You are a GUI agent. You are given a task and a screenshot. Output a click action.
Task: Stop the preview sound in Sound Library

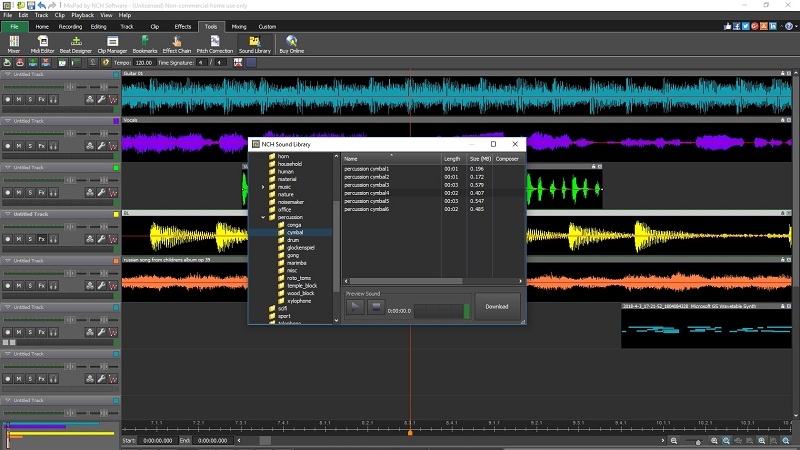pyautogui.click(x=376, y=307)
